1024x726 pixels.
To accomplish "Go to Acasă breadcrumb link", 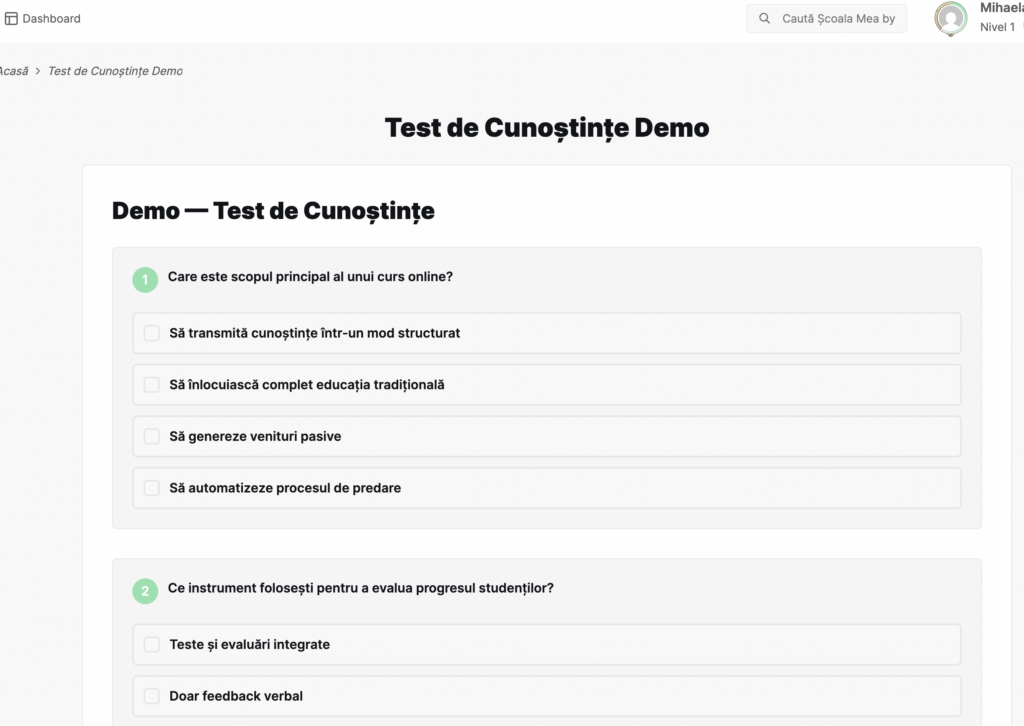I will [x=14, y=71].
